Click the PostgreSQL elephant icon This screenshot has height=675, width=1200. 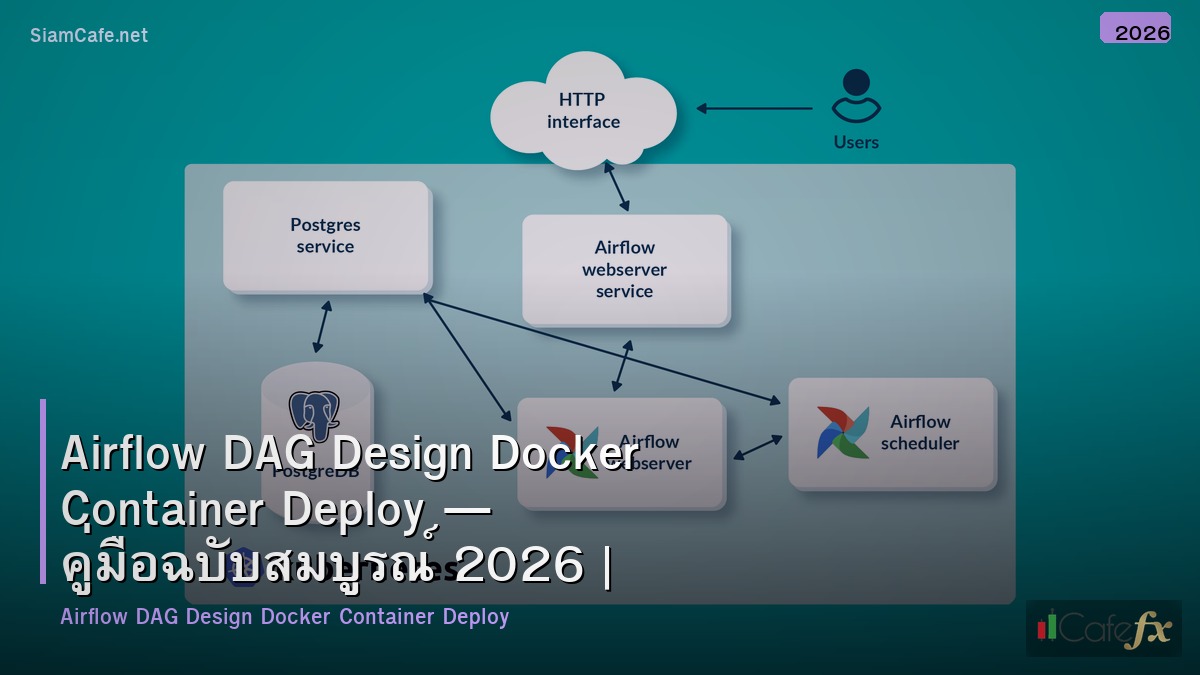pos(315,415)
